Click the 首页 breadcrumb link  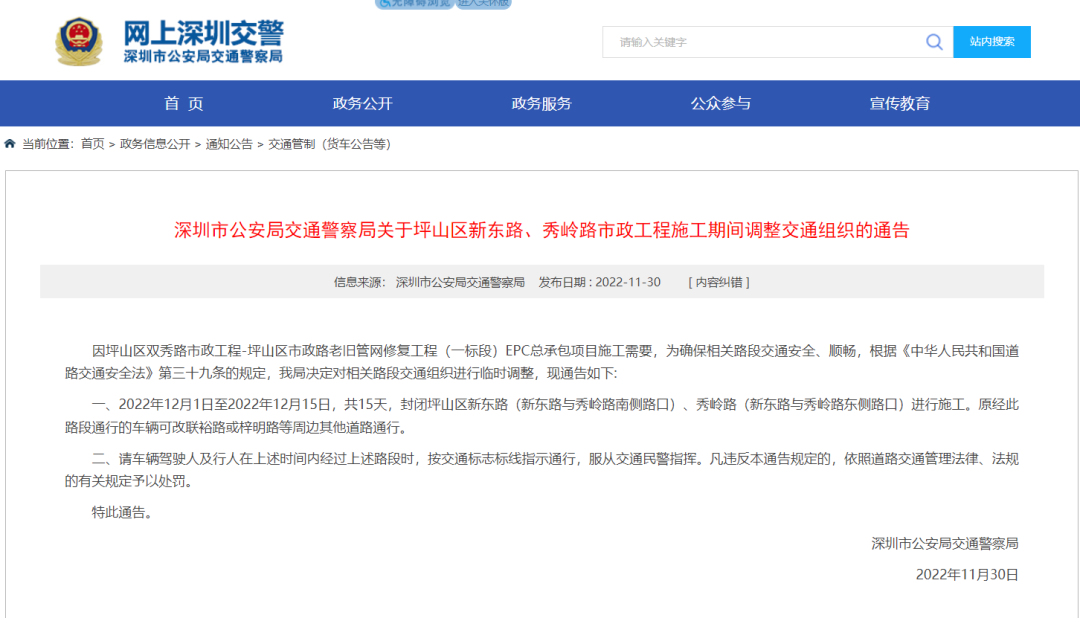pos(92,144)
